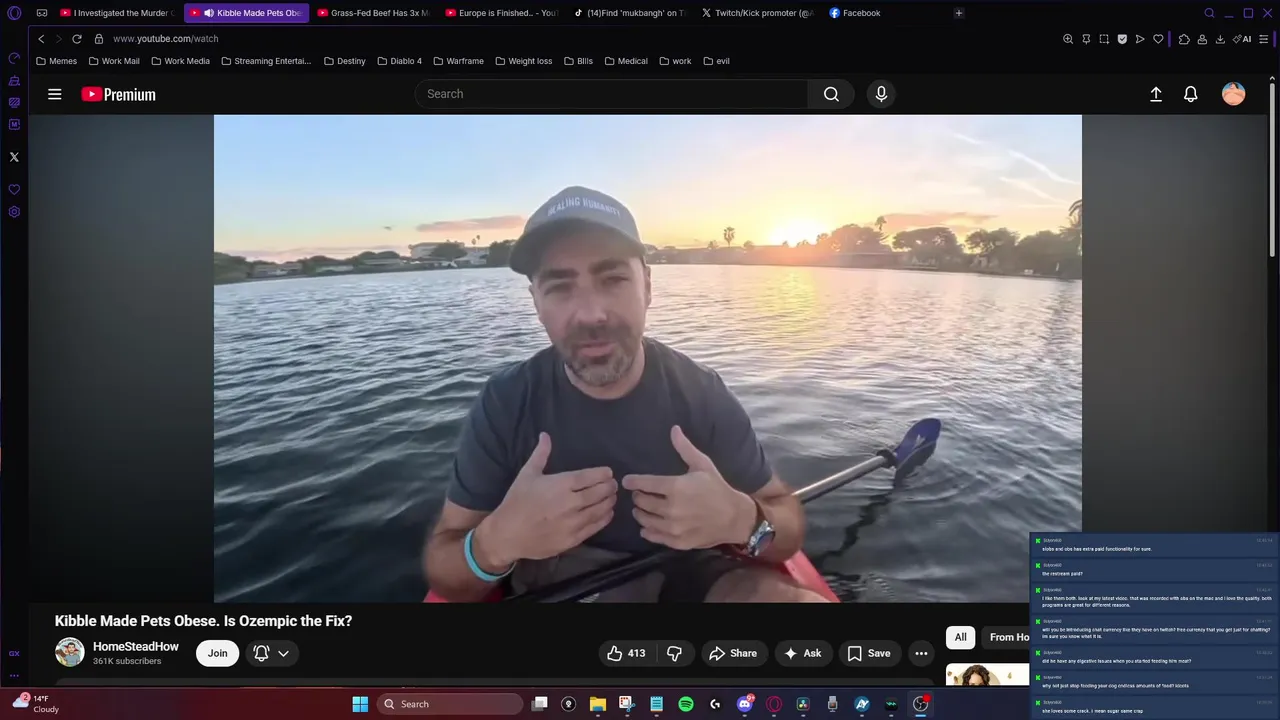Activate voice search microphone
The image size is (1280, 720).
(x=881, y=94)
